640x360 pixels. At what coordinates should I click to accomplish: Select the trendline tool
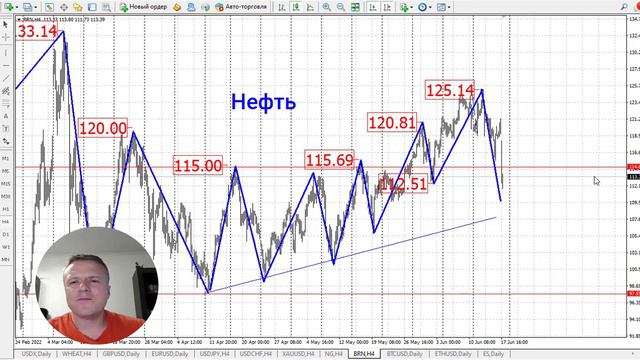[x=6, y=78]
